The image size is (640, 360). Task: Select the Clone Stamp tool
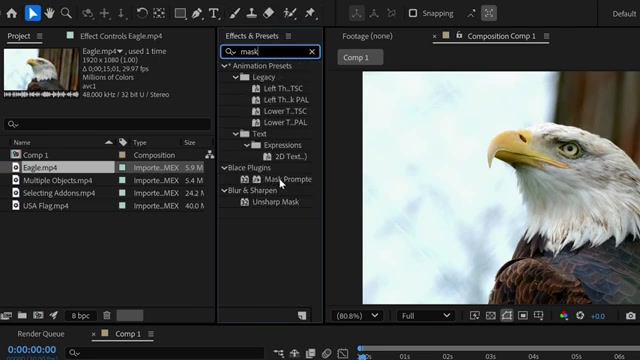point(251,13)
